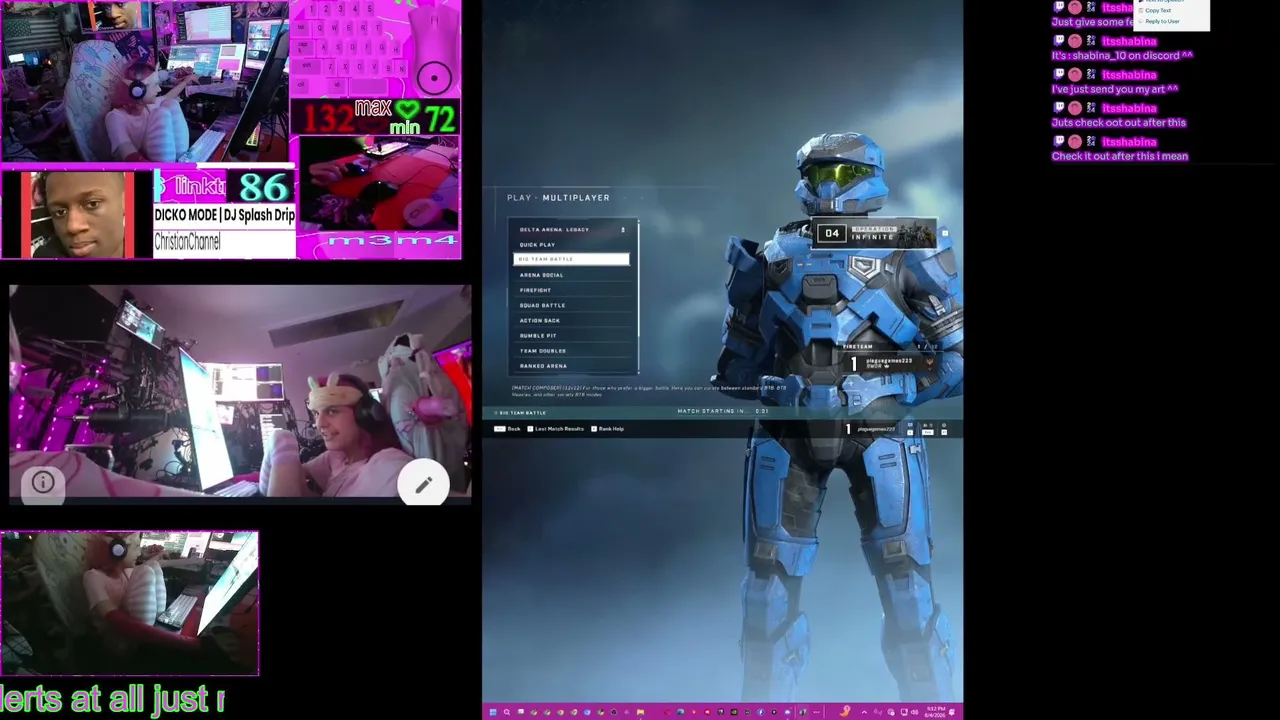
Task: Click the Delta Arena Legacy player icon
Action: click(622, 229)
